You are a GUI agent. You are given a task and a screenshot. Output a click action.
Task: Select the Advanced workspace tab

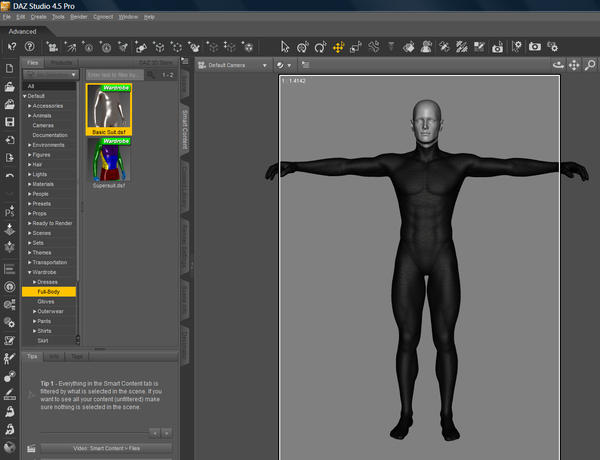(22, 31)
